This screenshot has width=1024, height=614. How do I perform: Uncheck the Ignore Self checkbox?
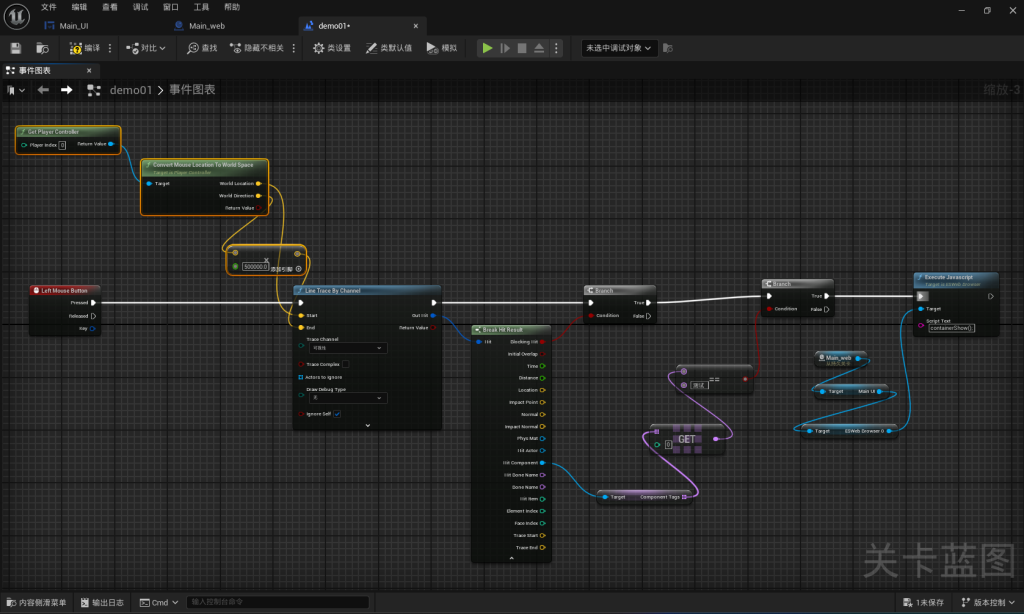tap(337, 413)
